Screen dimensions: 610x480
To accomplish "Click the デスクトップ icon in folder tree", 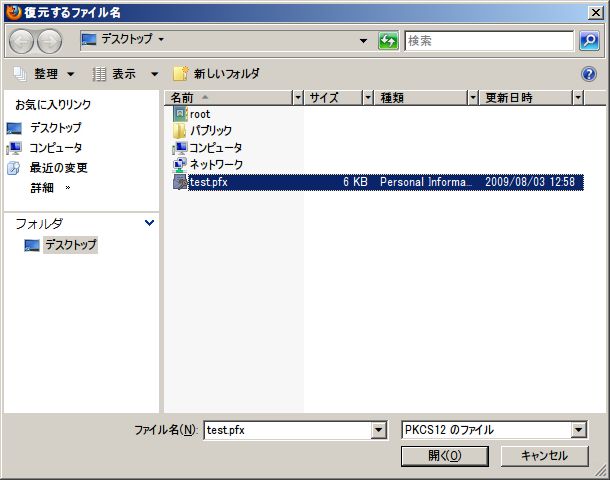I will coord(32,245).
